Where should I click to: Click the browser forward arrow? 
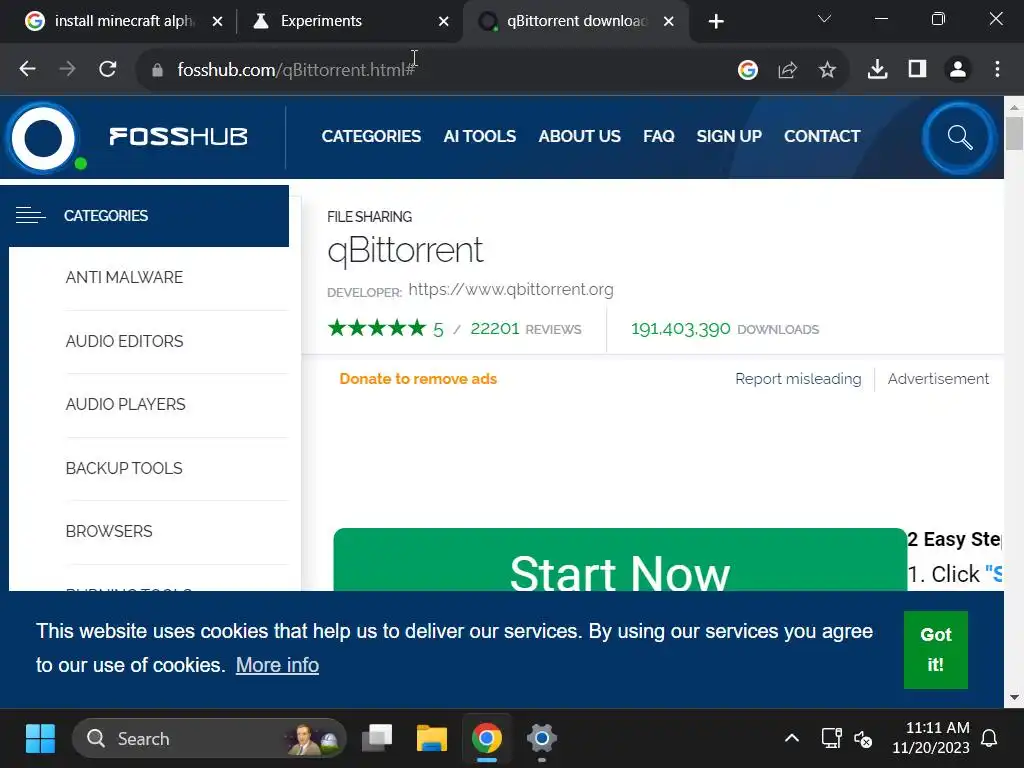click(x=67, y=69)
